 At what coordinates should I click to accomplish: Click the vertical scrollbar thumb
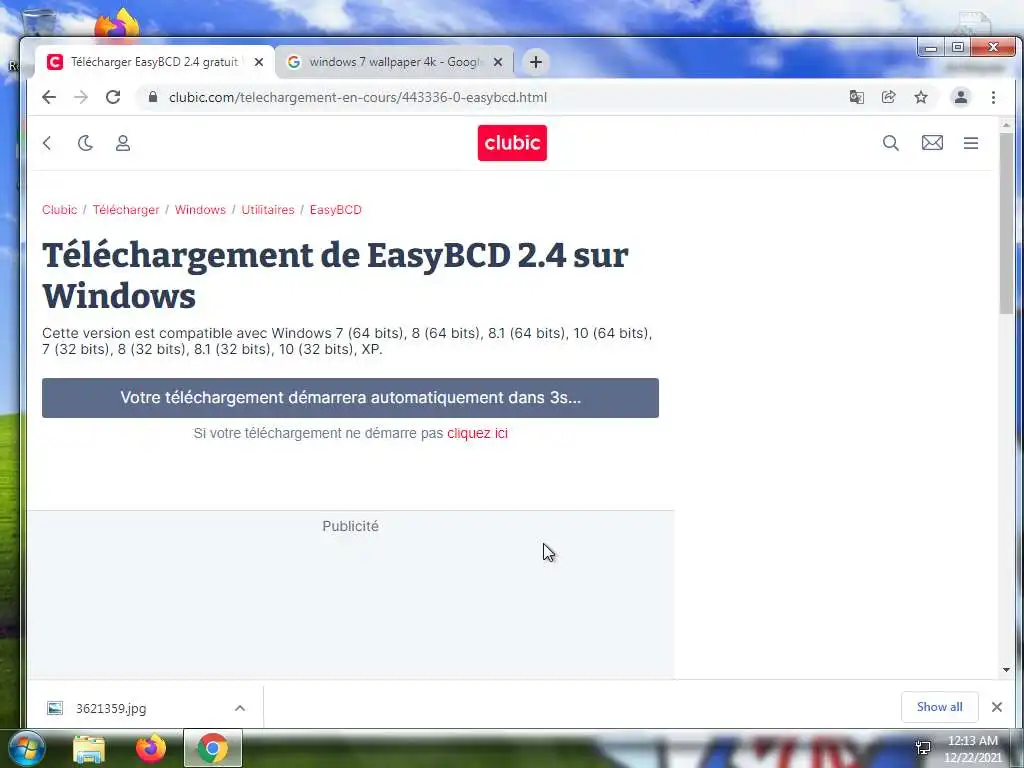tap(1006, 222)
